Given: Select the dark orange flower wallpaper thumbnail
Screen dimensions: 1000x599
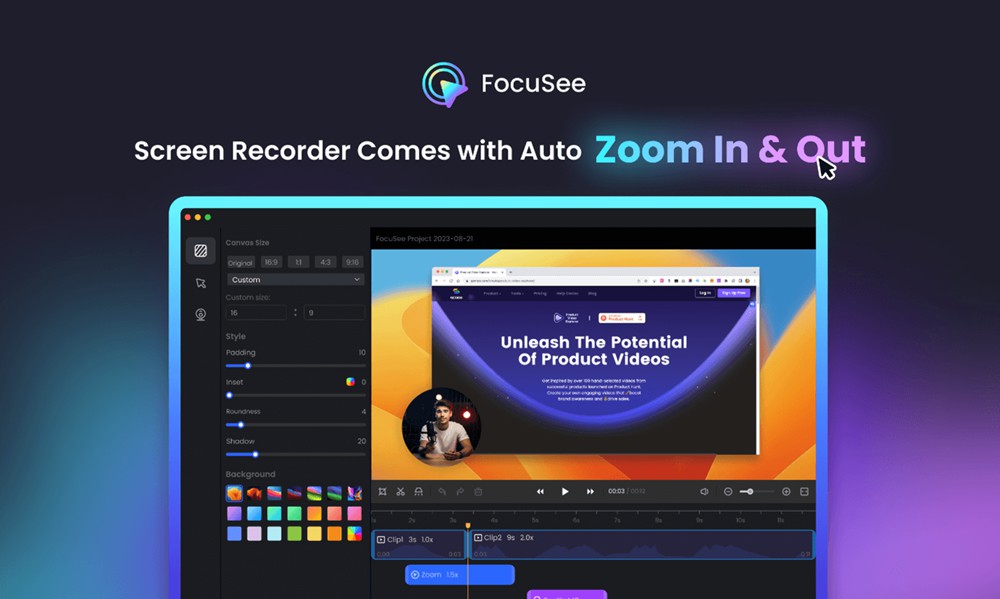Looking at the screenshot, I should (x=254, y=493).
